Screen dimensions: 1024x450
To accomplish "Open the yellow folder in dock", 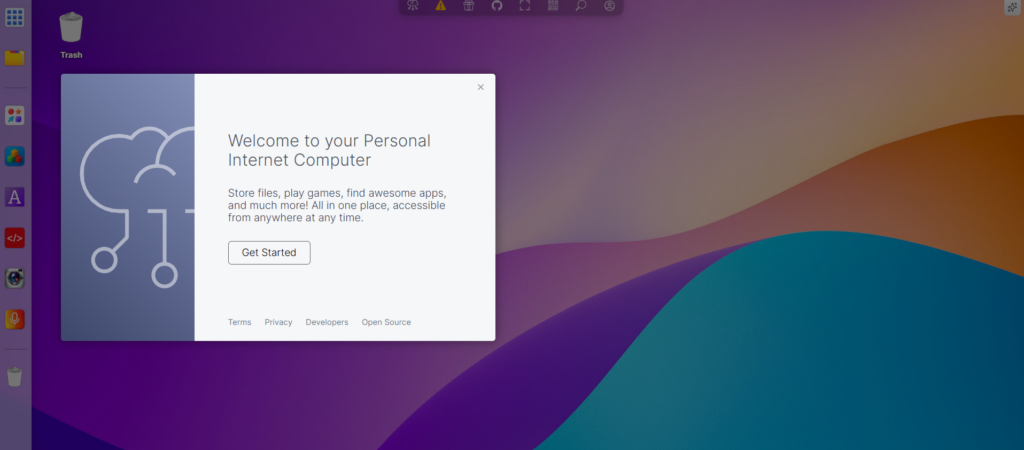I will coord(15,57).
